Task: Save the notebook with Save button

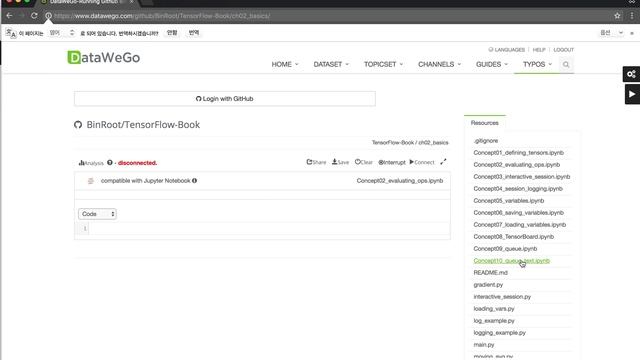Action: click(x=340, y=162)
